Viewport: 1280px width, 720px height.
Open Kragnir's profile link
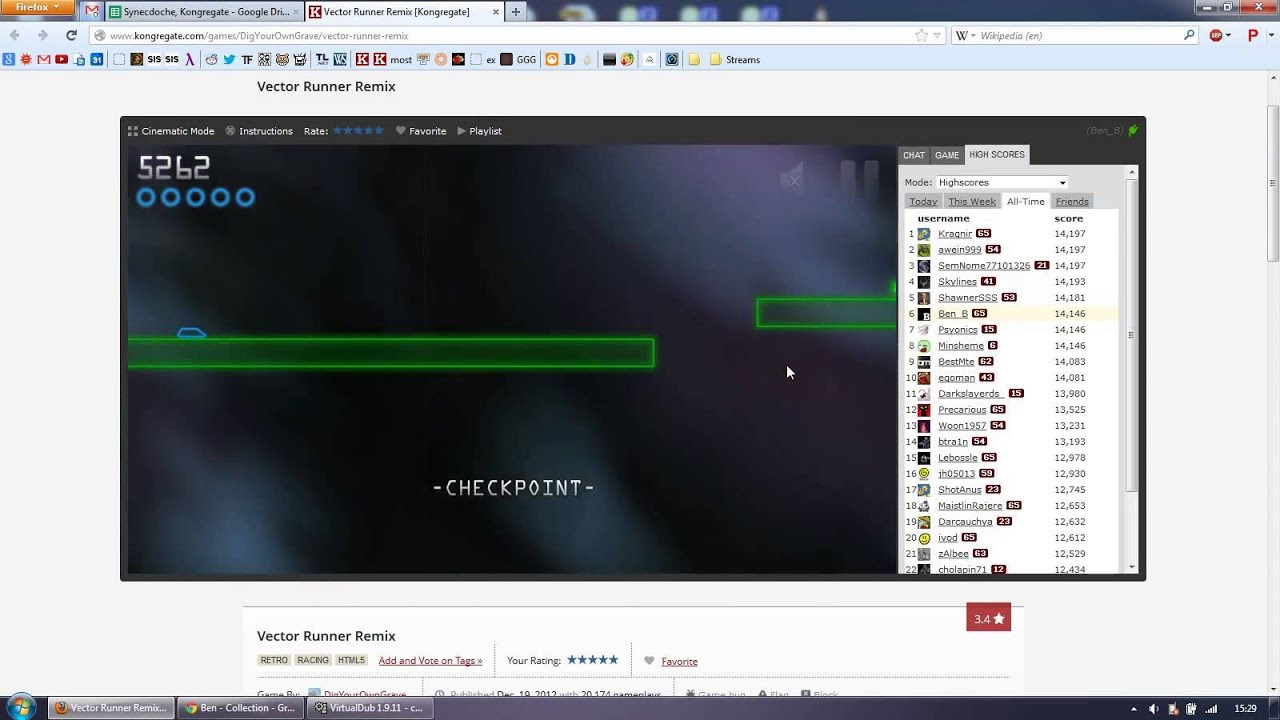(955, 234)
